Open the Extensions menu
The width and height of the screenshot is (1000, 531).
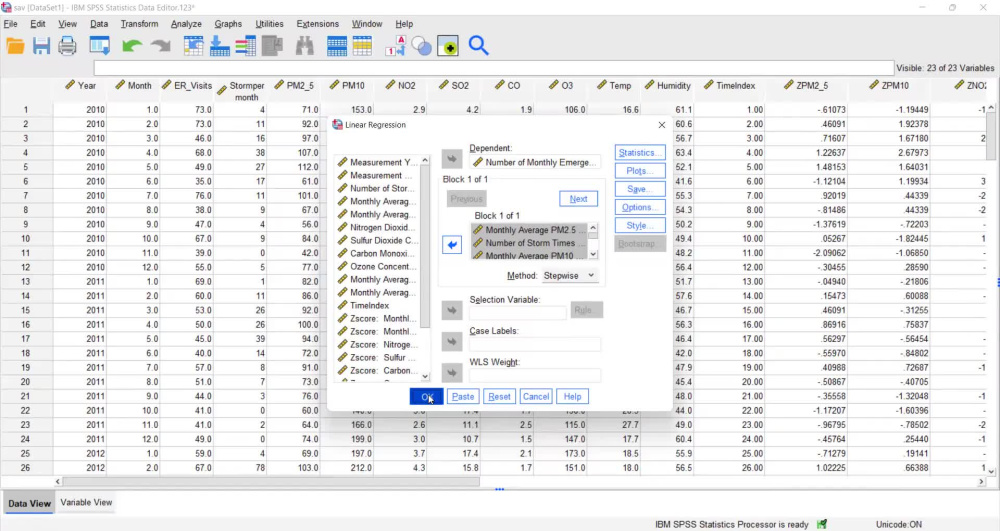click(x=318, y=24)
